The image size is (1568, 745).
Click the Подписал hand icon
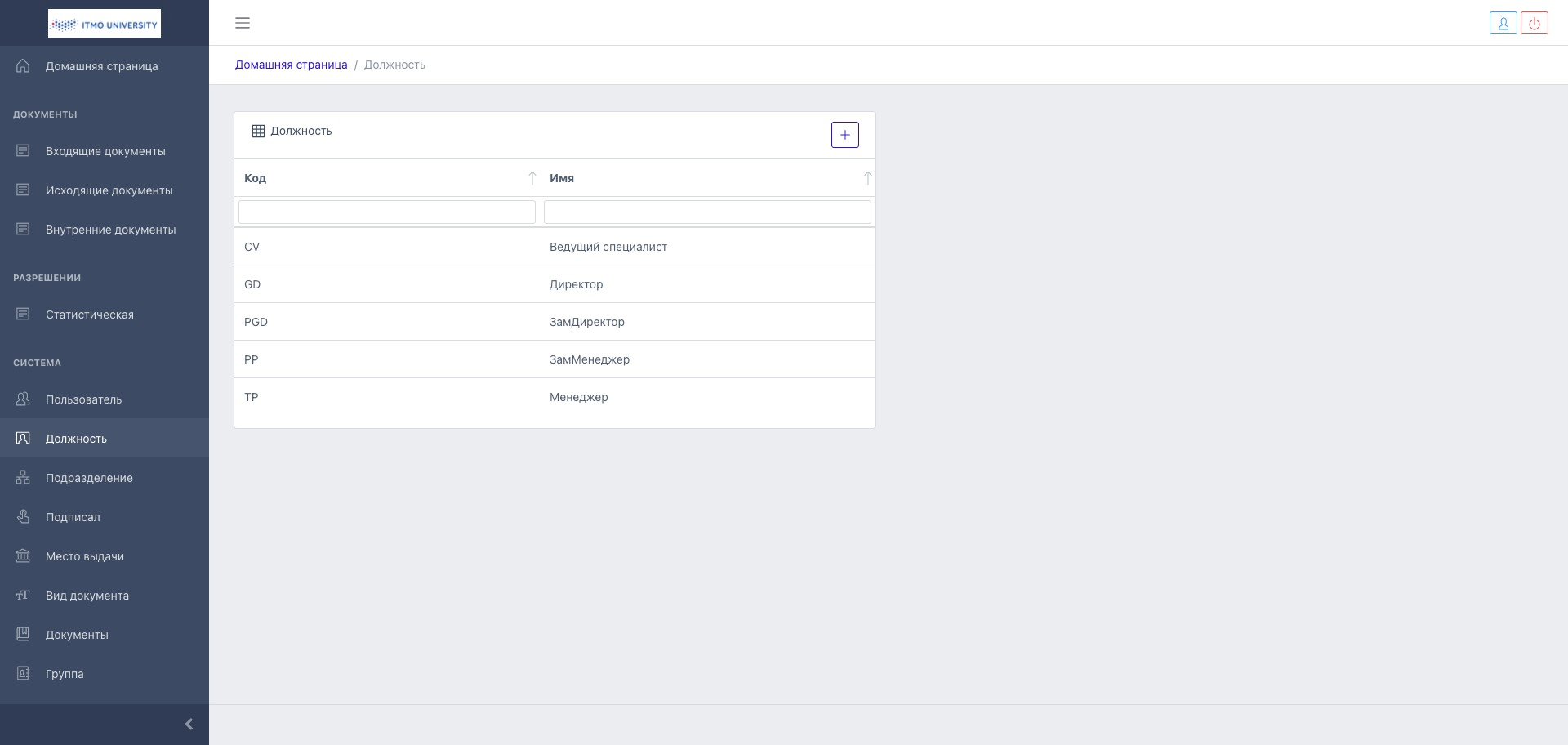tap(23, 517)
